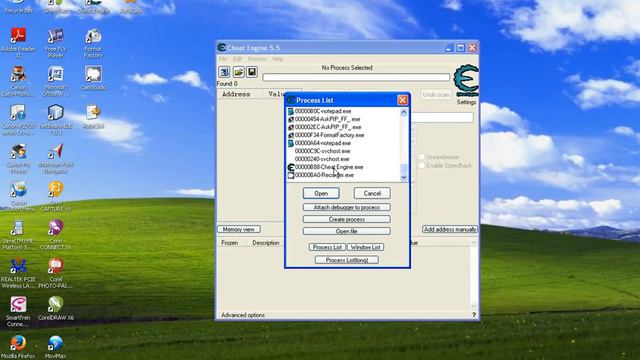640x360 pixels.
Task: Open the Edit menu in Cheat Engine
Action: [x=237, y=59]
